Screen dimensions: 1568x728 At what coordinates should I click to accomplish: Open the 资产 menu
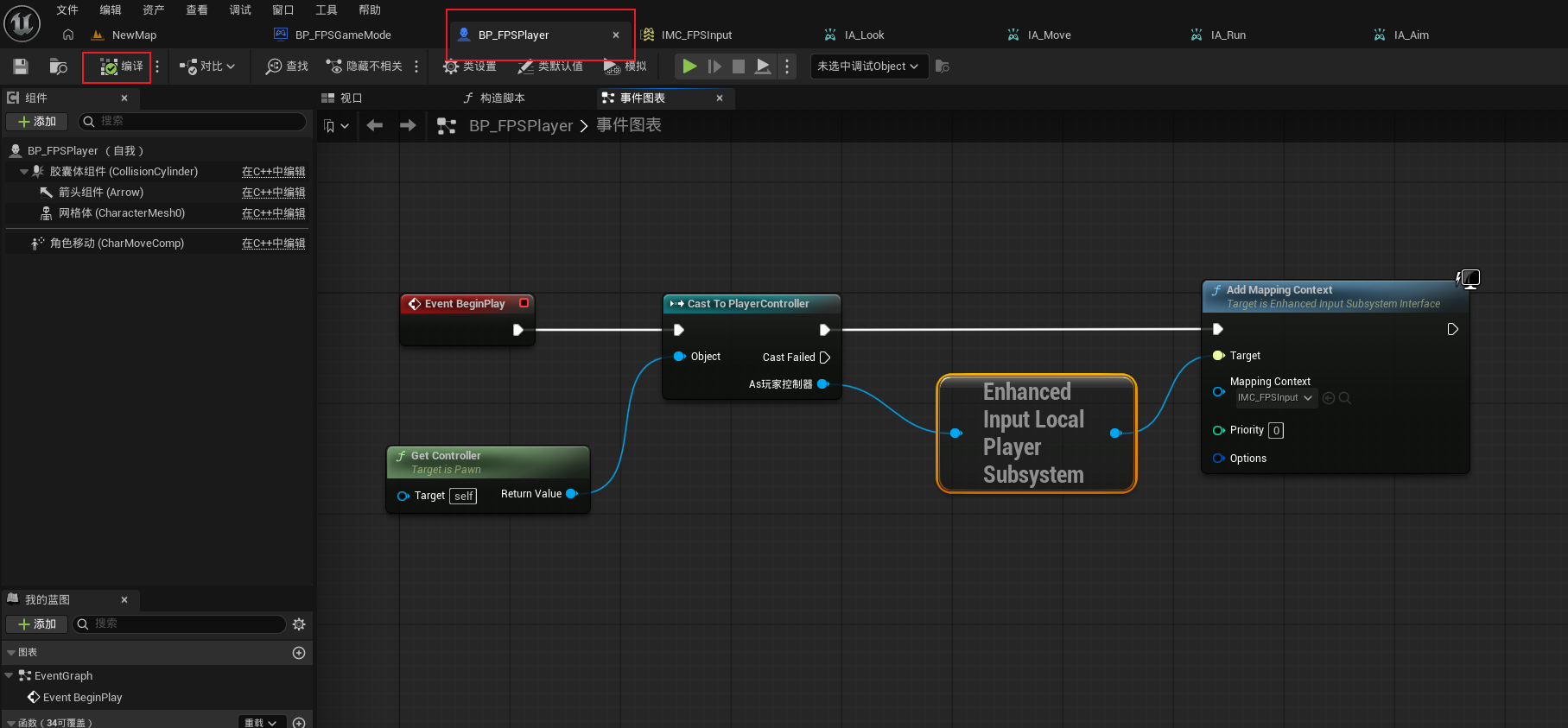click(154, 10)
